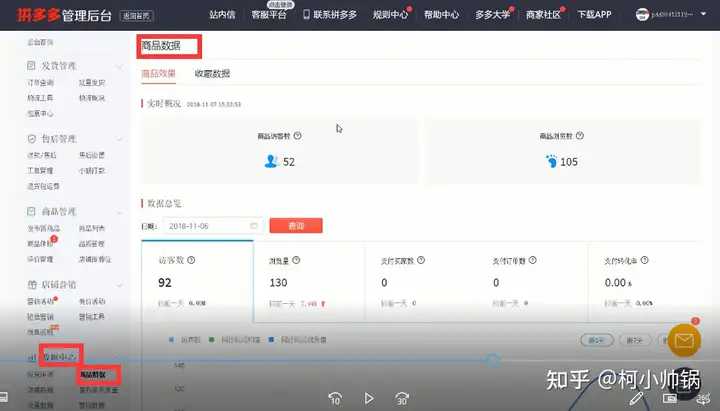Open 退款/售后 in sidebar
The height and width of the screenshot is (411, 720).
(42, 155)
